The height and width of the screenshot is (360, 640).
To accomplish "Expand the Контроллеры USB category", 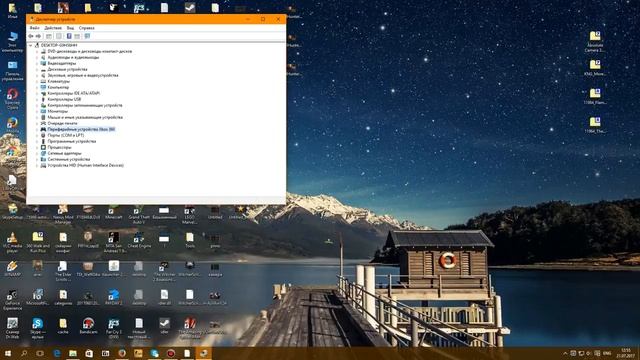I will (37, 99).
